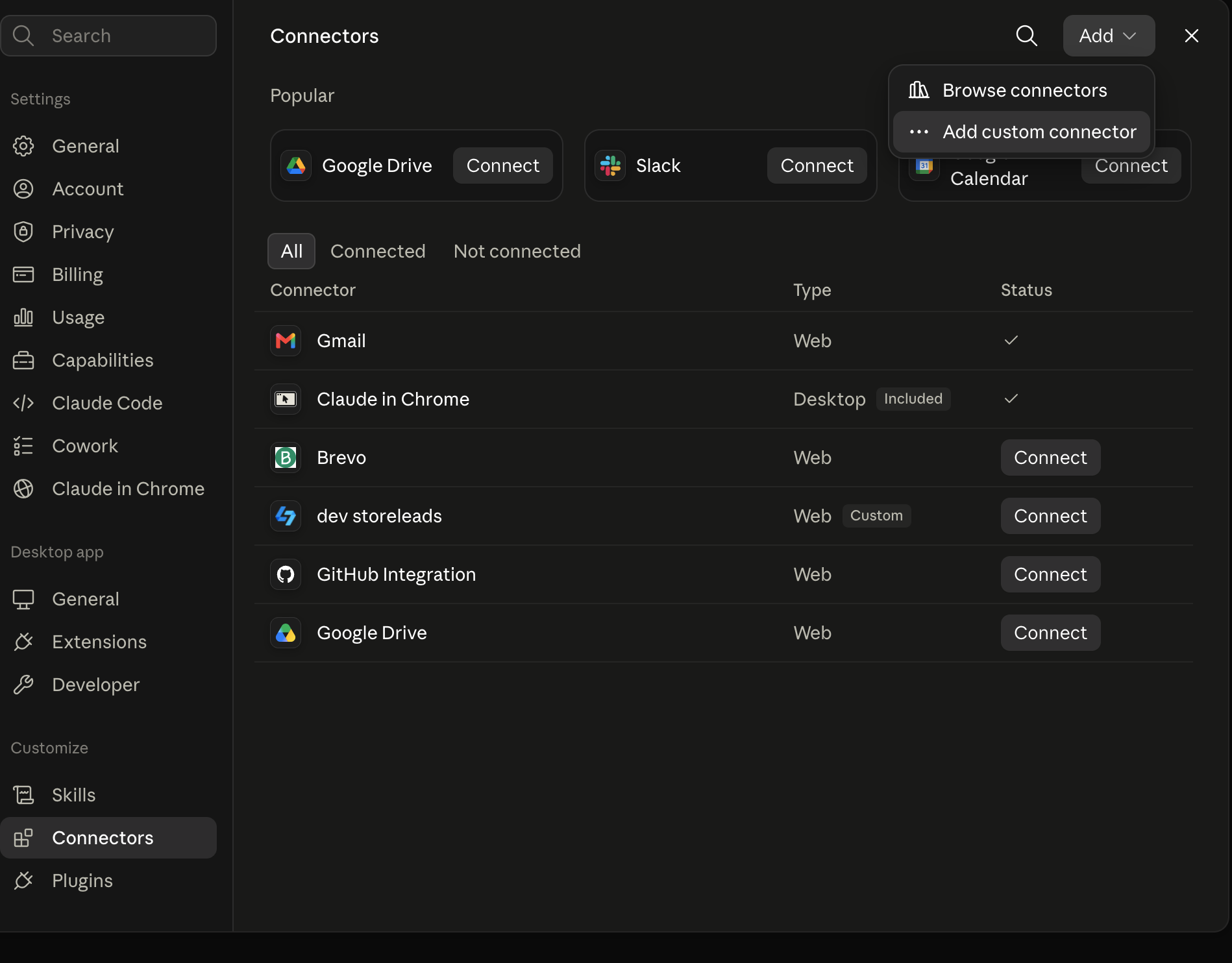Screen dimensions: 1232x963
Task: Click the Gmail connected checkmark
Action: point(1011,340)
